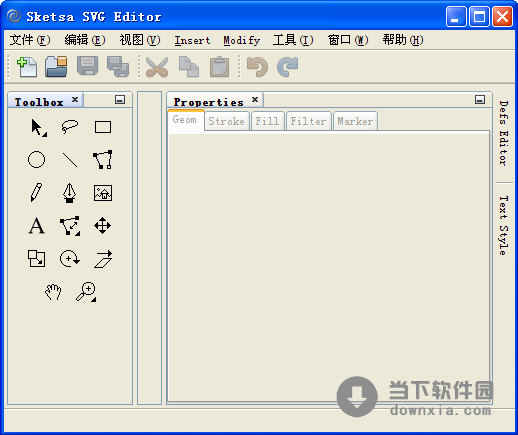Click the Save disk icon
The width and height of the screenshot is (518, 435).
pyautogui.click(x=87, y=66)
